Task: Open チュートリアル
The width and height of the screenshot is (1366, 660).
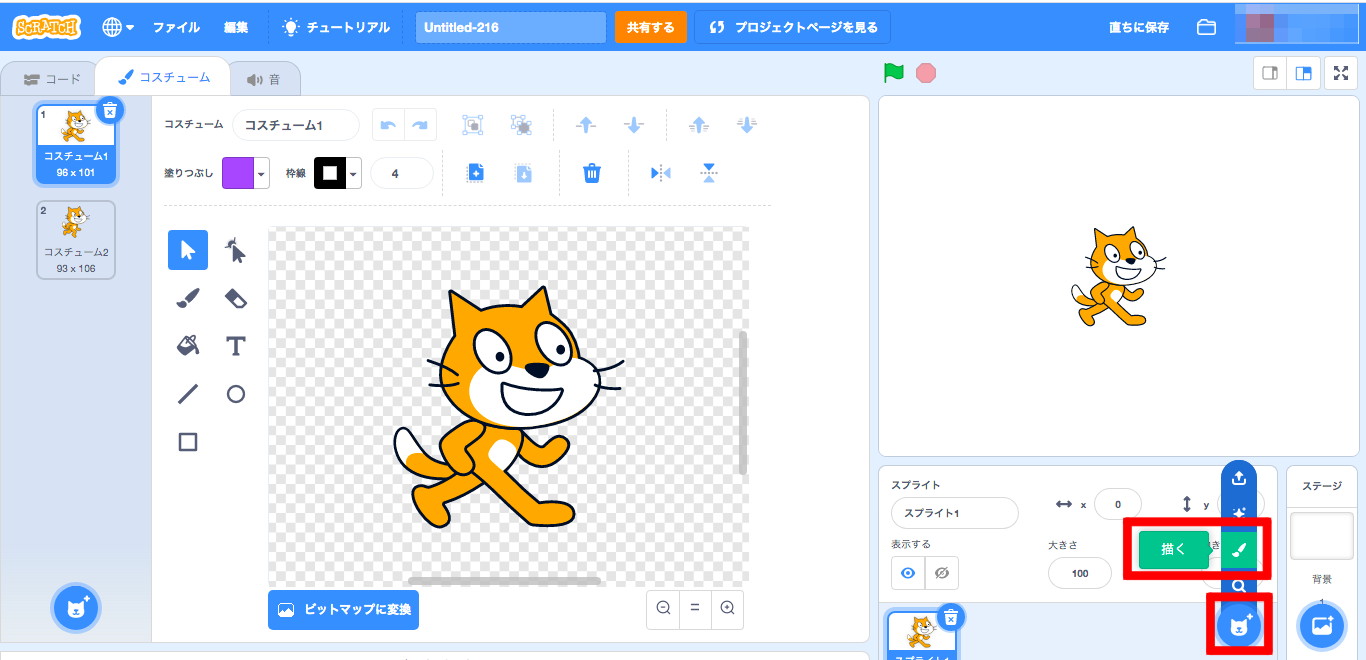Action: coord(336,27)
